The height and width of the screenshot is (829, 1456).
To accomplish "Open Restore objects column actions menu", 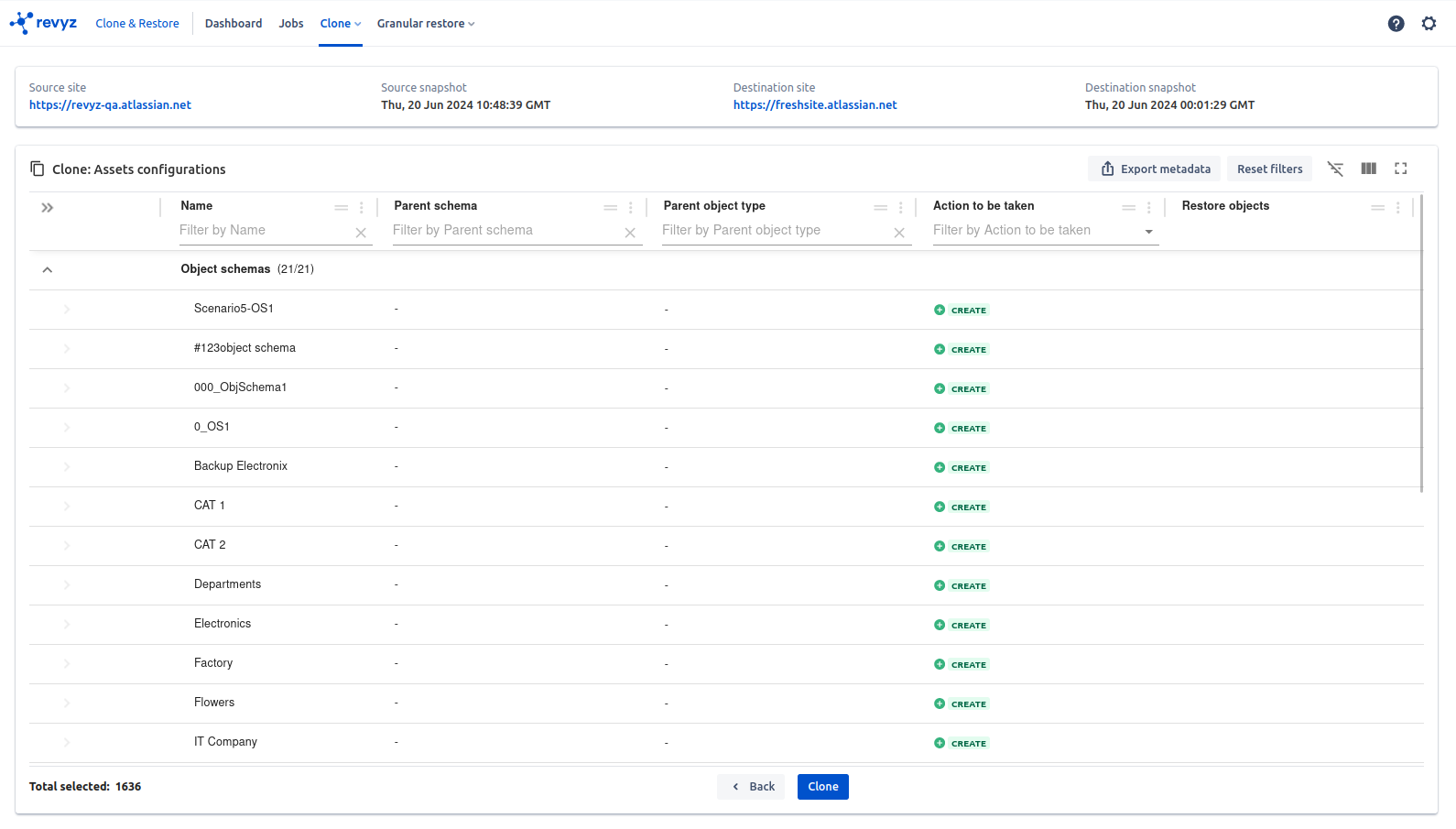I will (1398, 208).
